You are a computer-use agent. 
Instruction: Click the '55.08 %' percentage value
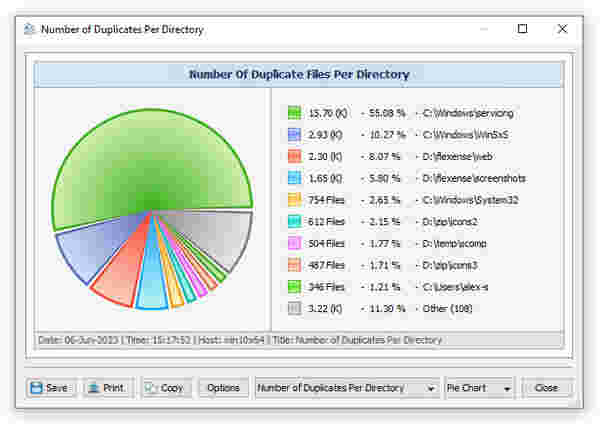(387, 113)
